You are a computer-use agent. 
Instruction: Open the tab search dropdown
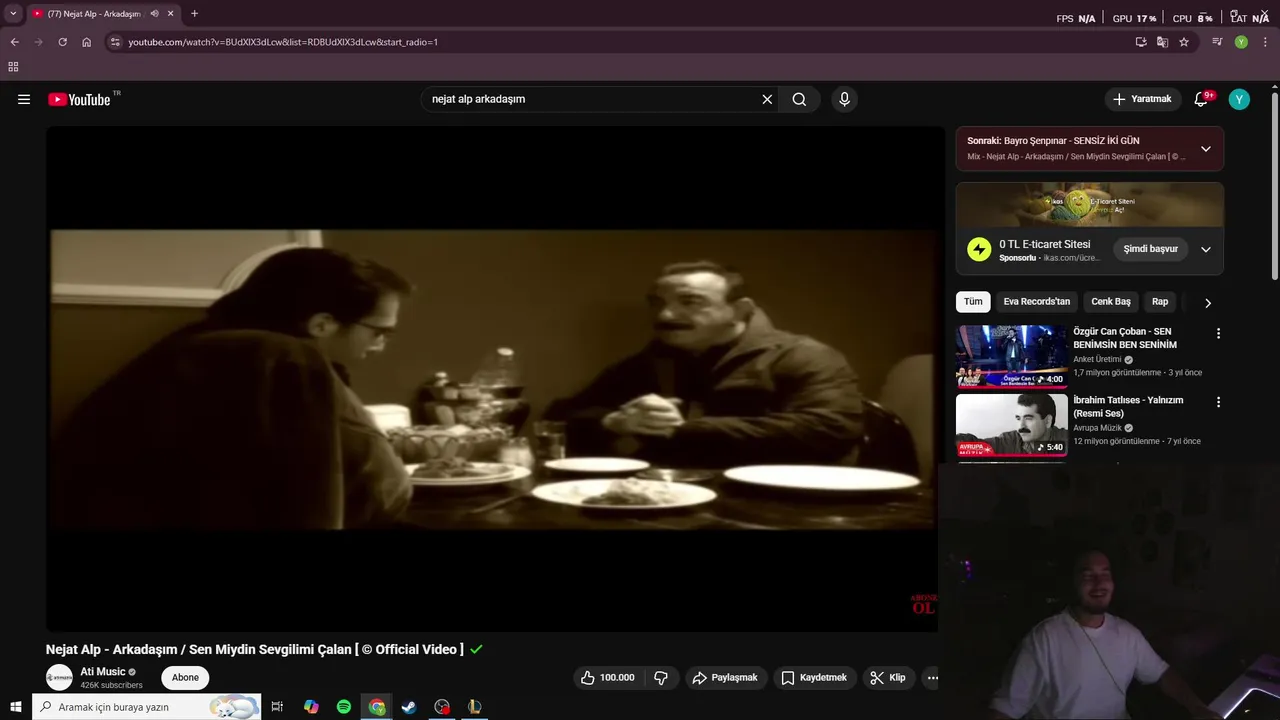click(13, 14)
